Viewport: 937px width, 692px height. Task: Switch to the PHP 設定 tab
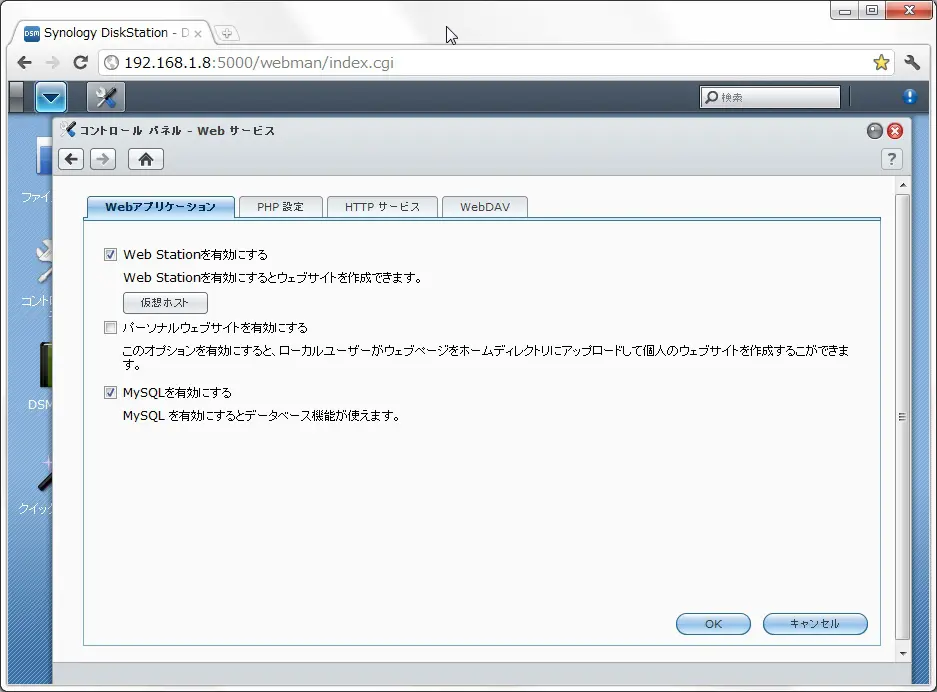click(x=280, y=207)
